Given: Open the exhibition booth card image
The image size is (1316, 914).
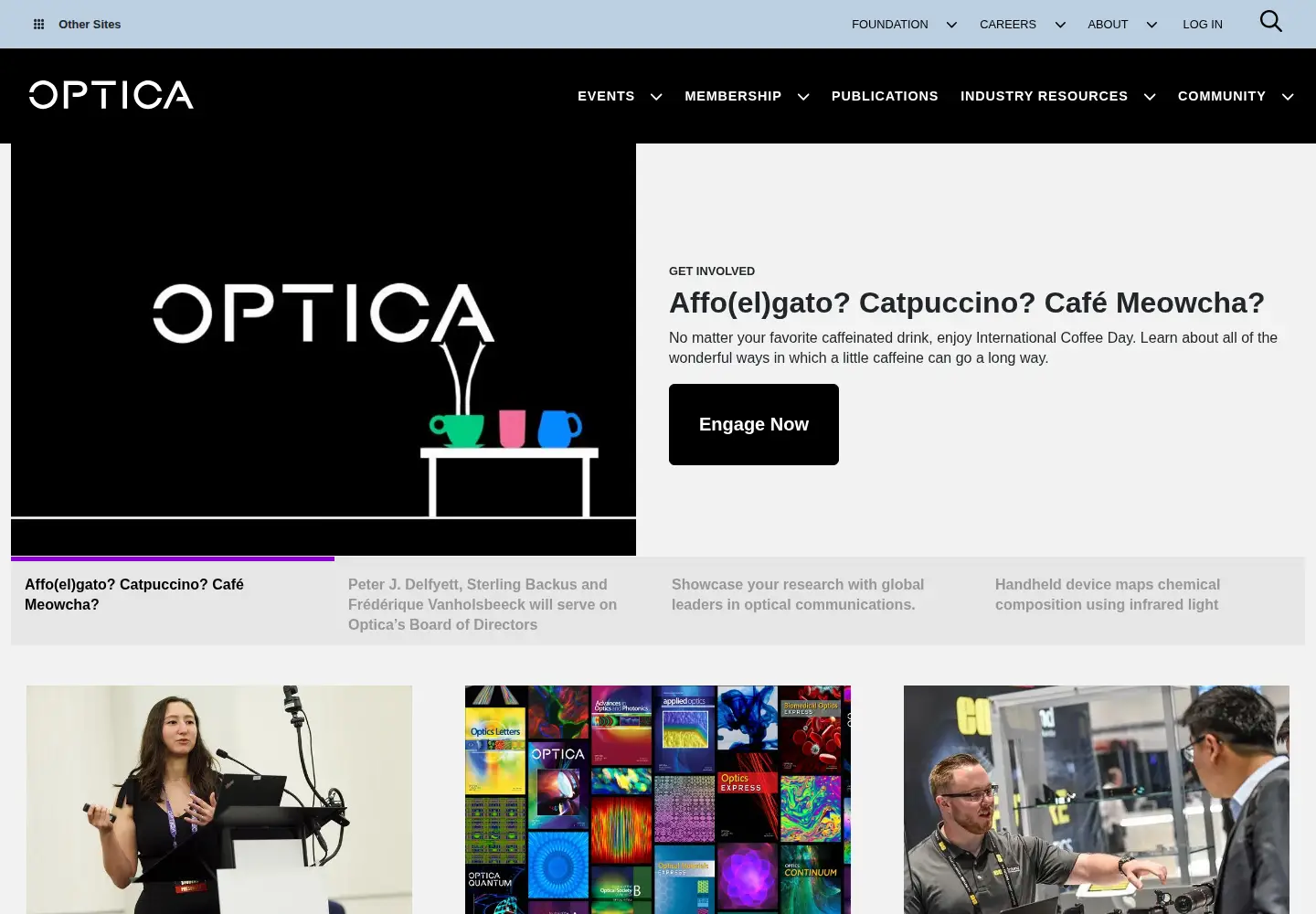Looking at the screenshot, I should [x=1097, y=800].
